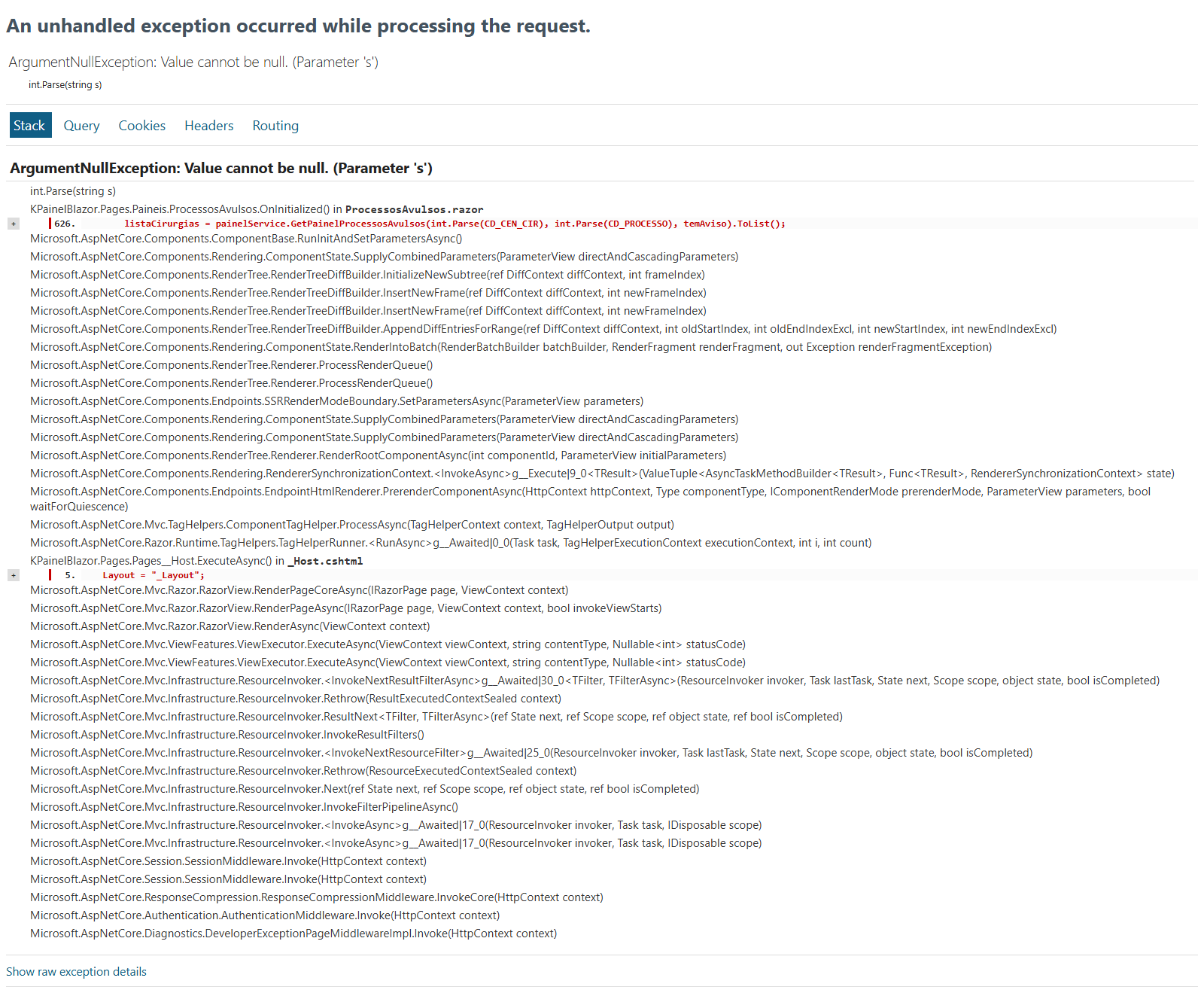Click the DeveloperExceptionPageMiddlewareImpl.Invoke stack frame

(293, 934)
